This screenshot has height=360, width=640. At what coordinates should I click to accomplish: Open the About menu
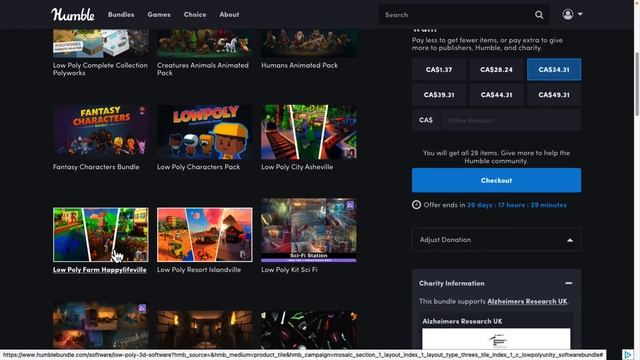(x=229, y=14)
